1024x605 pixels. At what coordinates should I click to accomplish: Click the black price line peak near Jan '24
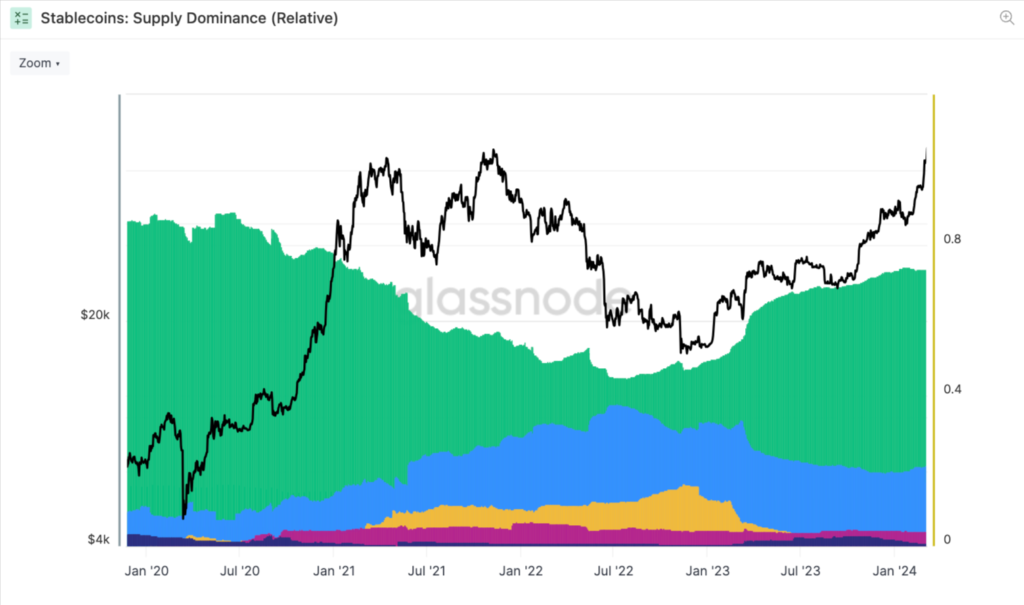click(x=925, y=152)
